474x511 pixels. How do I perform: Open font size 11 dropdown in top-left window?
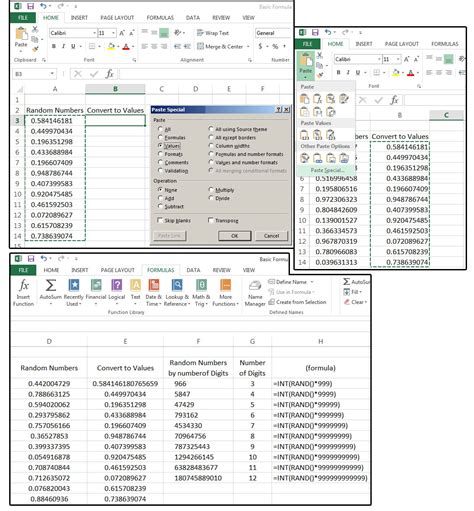point(113,33)
